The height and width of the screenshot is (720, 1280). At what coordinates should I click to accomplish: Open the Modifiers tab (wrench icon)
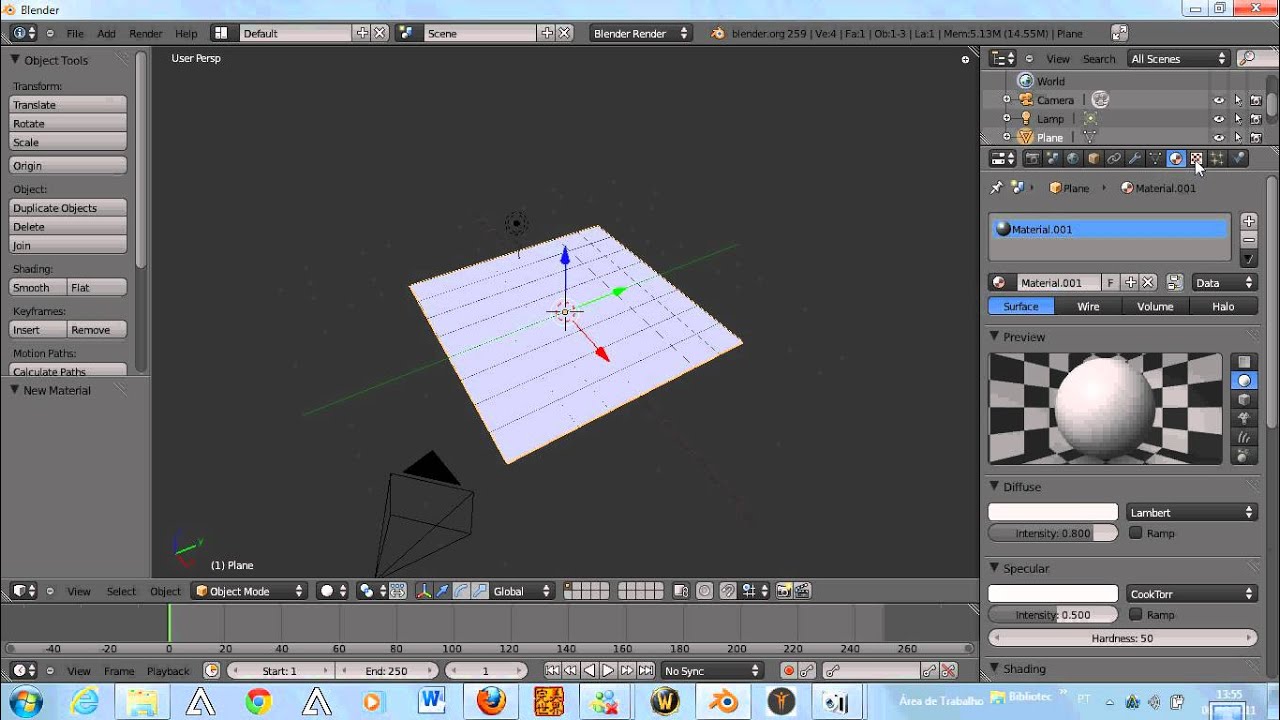pyautogui.click(x=1135, y=158)
